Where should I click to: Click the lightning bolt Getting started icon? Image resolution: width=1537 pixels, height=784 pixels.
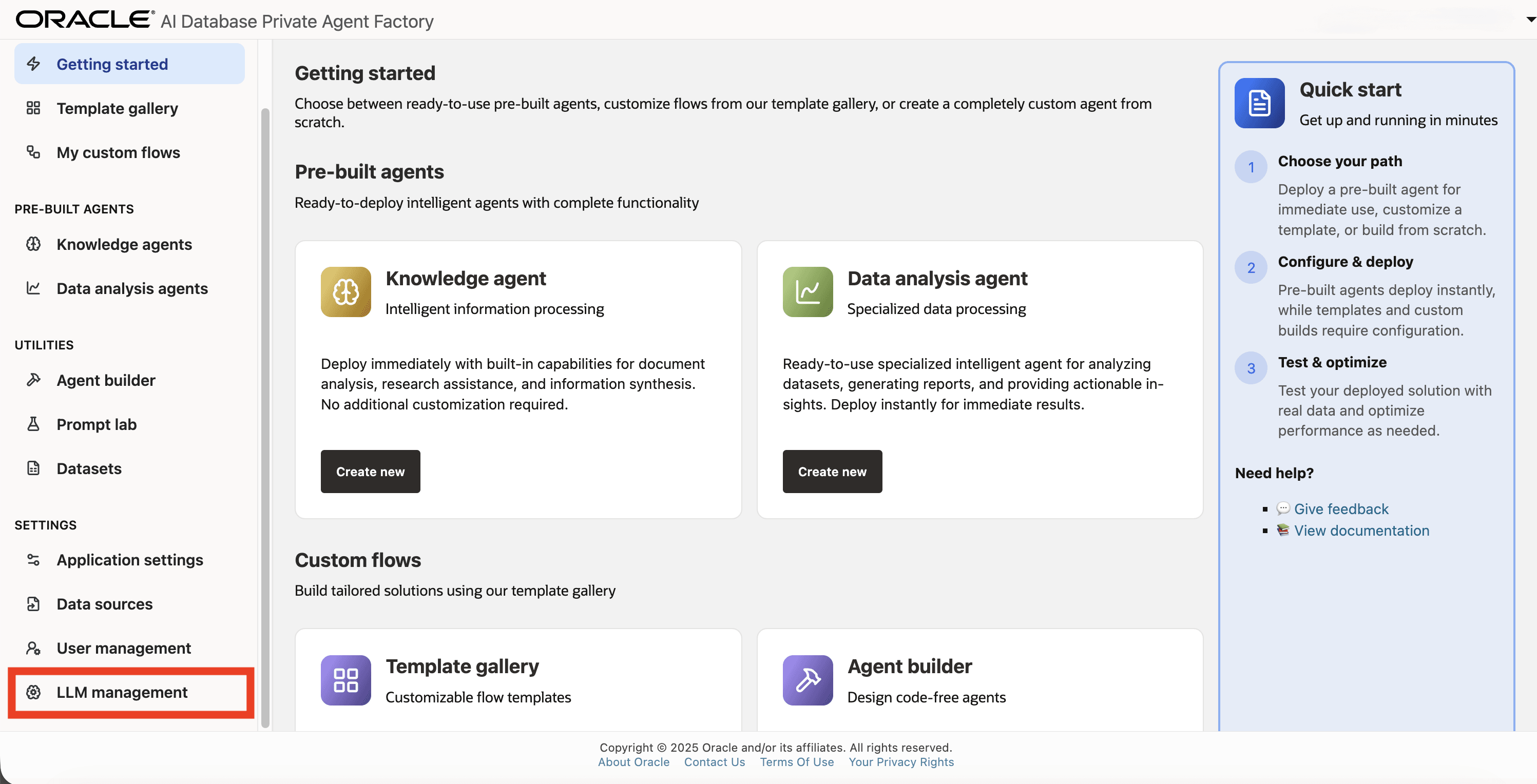click(33, 64)
